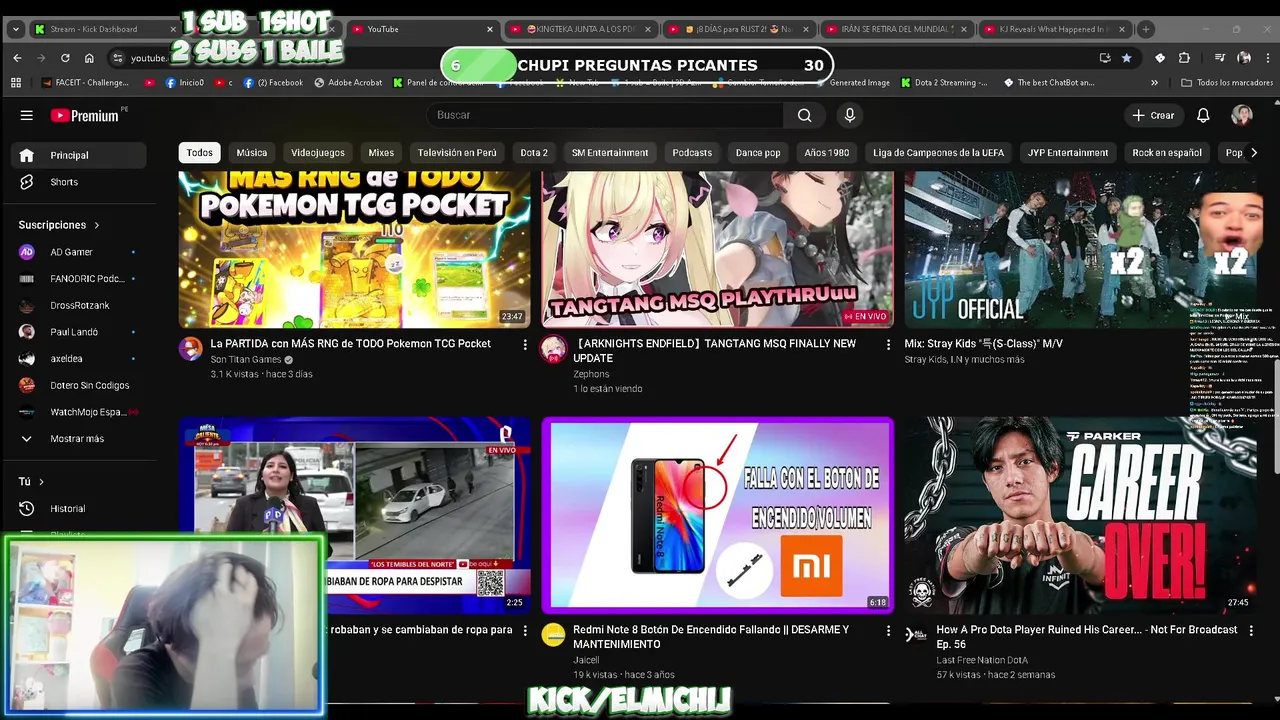The width and height of the screenshot is (1280, 720).
Task: Open Paul Landó subscription channel
Action: coord(80,332)
